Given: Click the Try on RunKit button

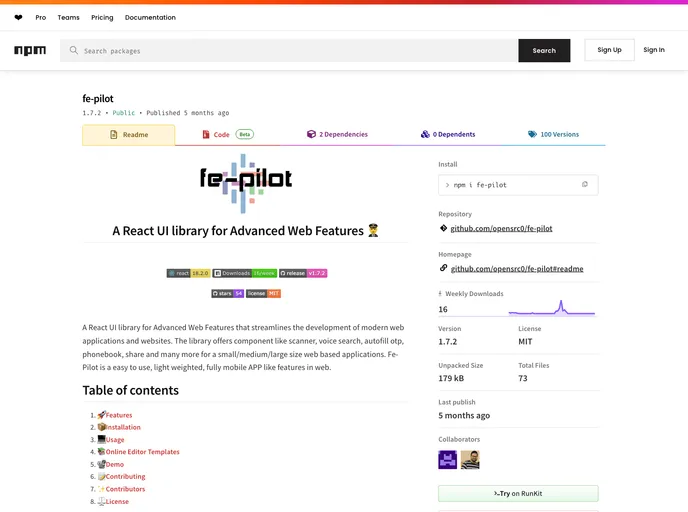Looking at the screenshot, I should coord(518,494).
